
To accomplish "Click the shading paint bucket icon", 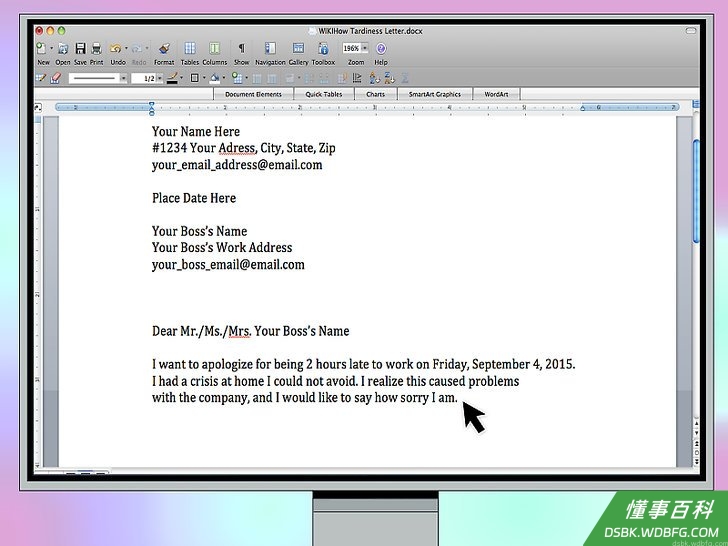I will click(x=215, y=78).
